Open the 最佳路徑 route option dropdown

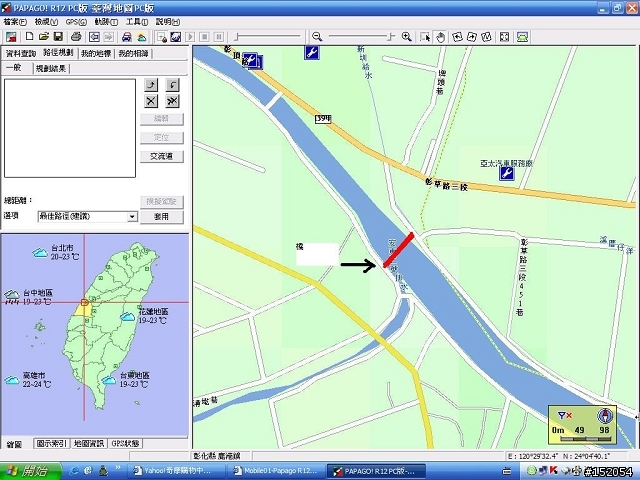point(132,217)
